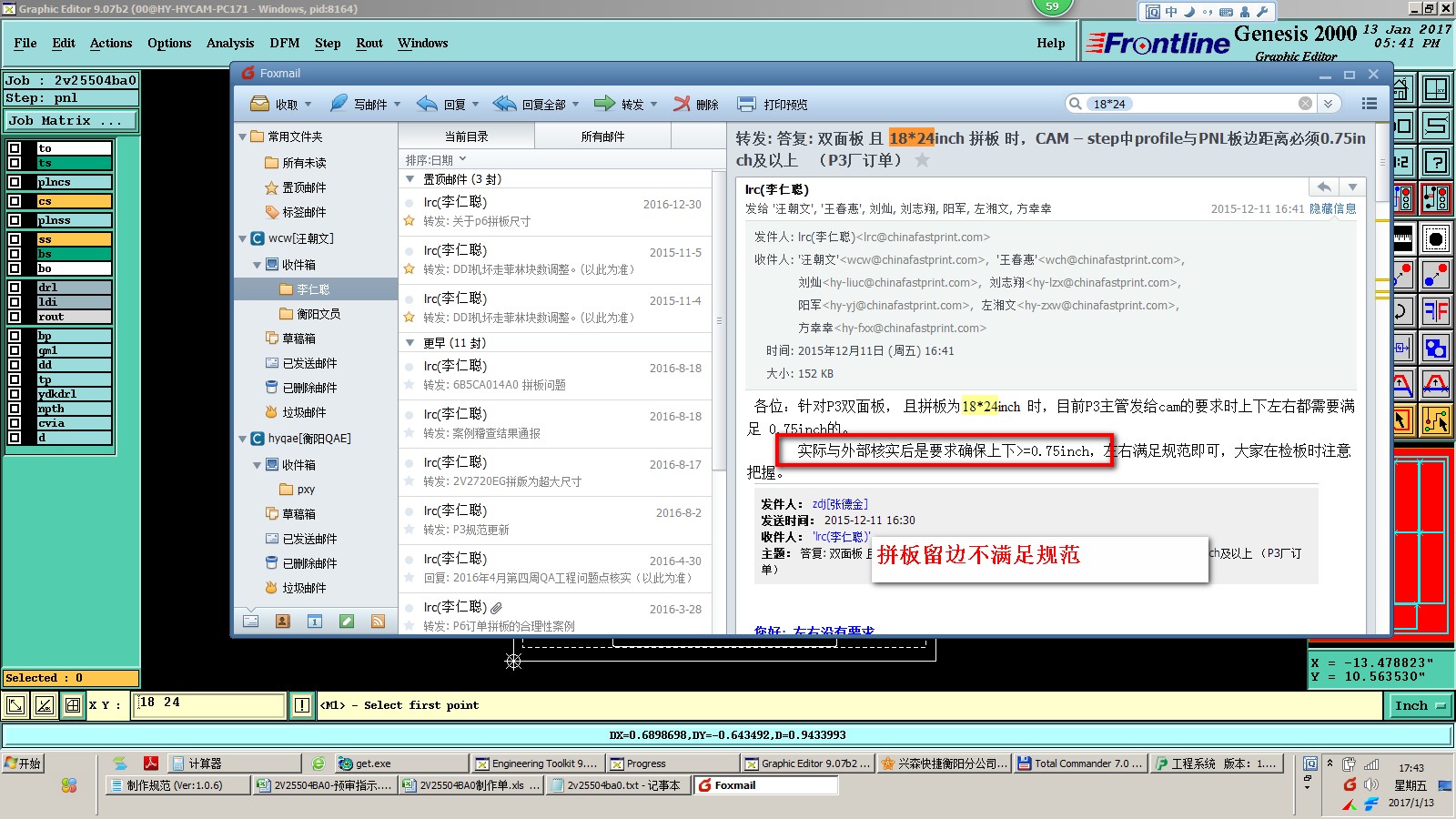
Task: Click the 写邮件 compose toolbar button
Action: (x=359, y=104)
